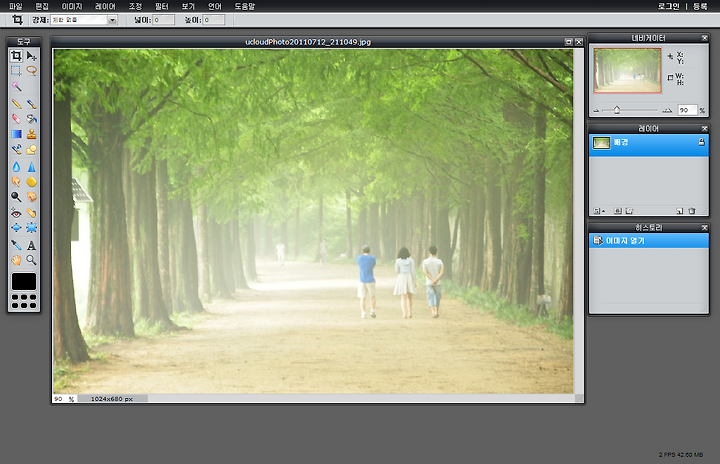Screen dimensions: 720x464
Task: Select the Move tool
Action: pos(31,56)
